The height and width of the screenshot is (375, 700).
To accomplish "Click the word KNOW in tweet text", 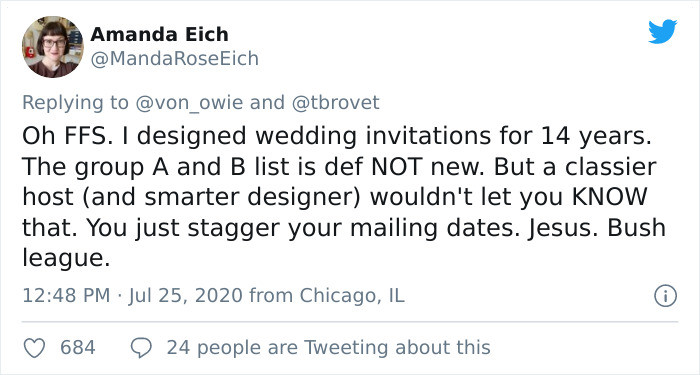I will pos(609,197).
